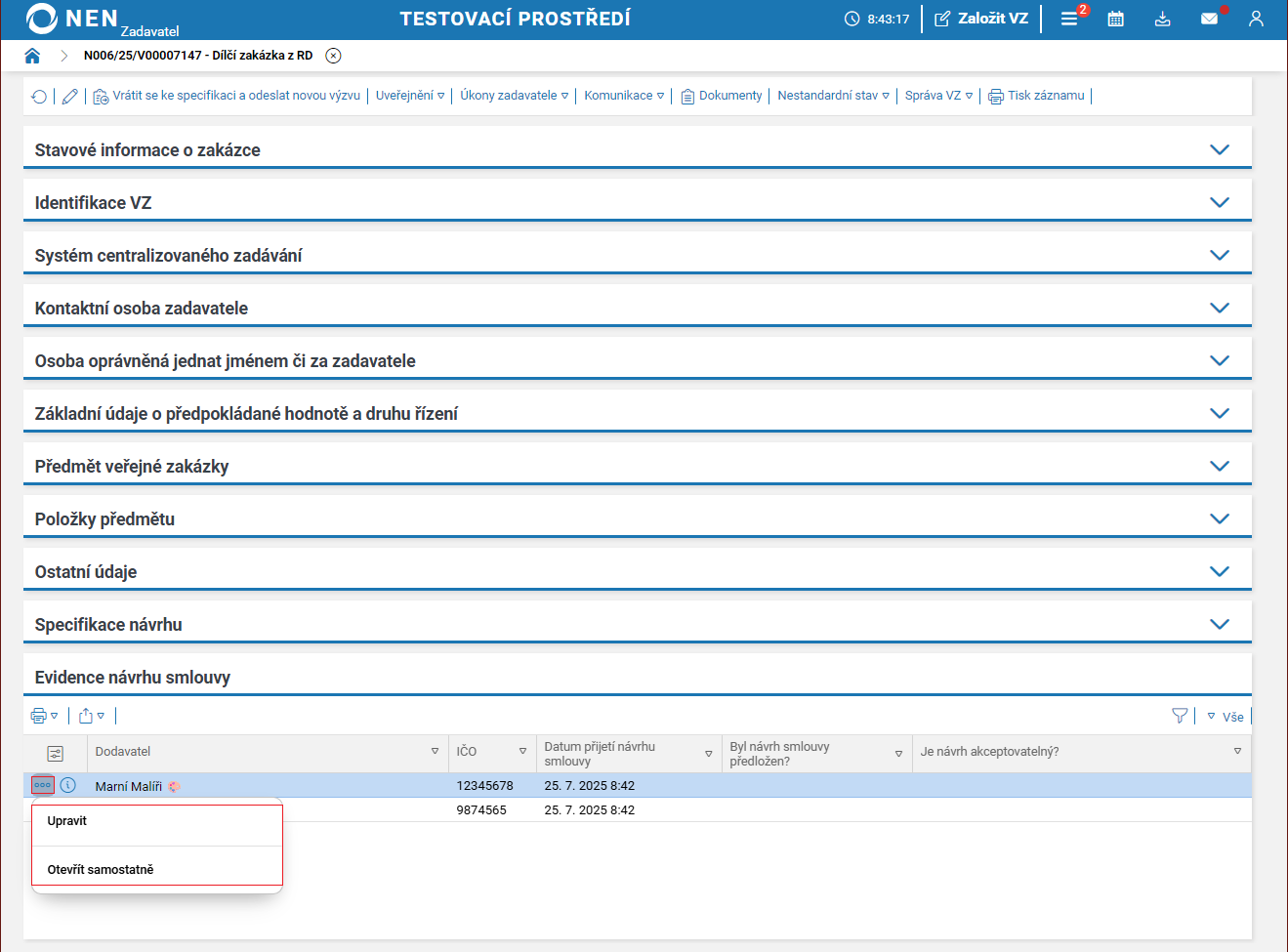
Task: Open 'Byl návrh smlouvy předložen?' column filter arrow
Action: [x=898, y=754]
